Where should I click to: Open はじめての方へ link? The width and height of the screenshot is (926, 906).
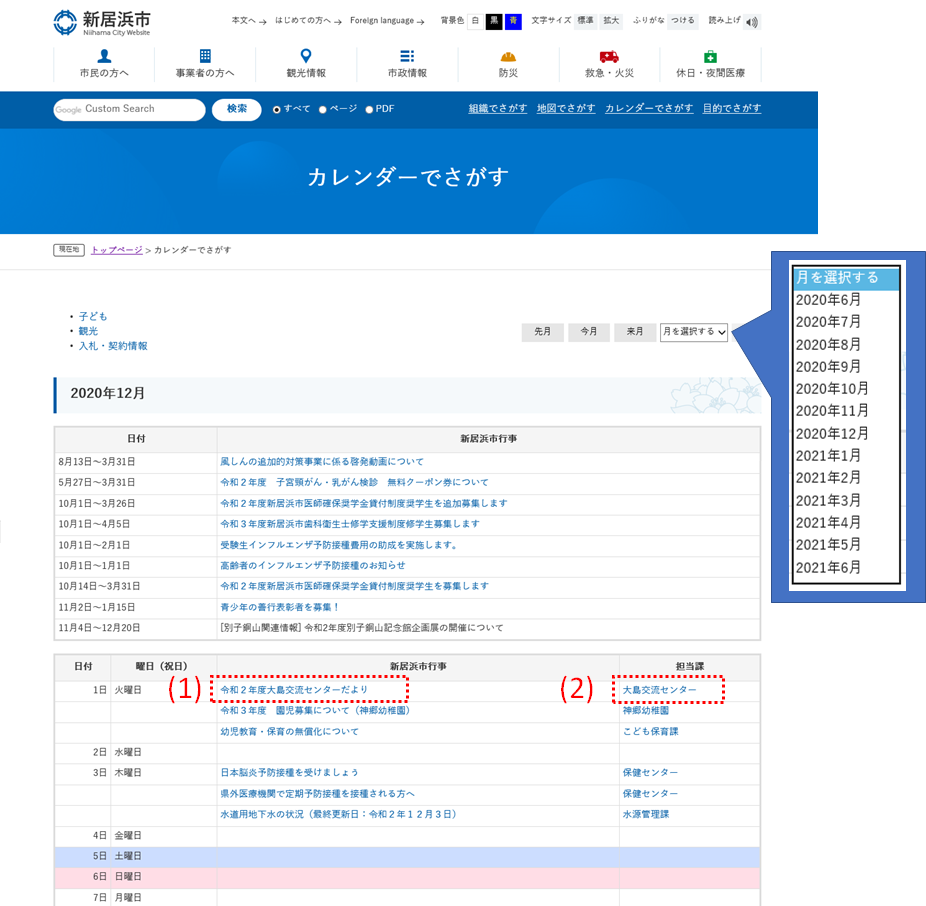[x=308, y=21]
